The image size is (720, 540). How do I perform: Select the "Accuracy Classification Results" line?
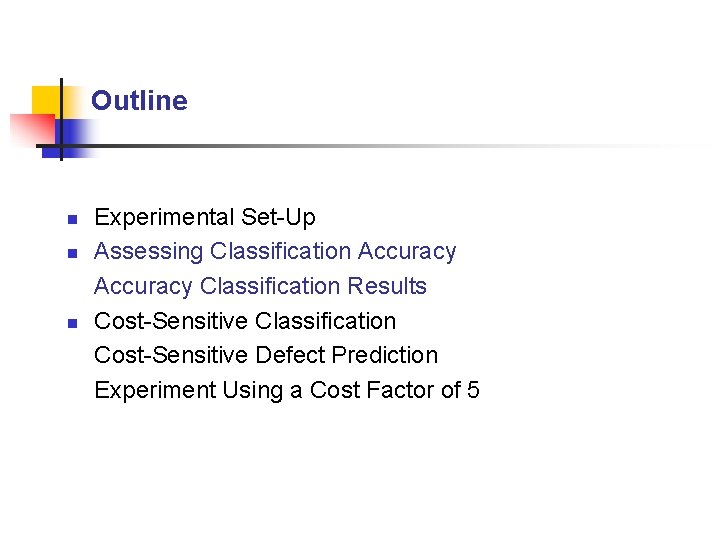260,286
